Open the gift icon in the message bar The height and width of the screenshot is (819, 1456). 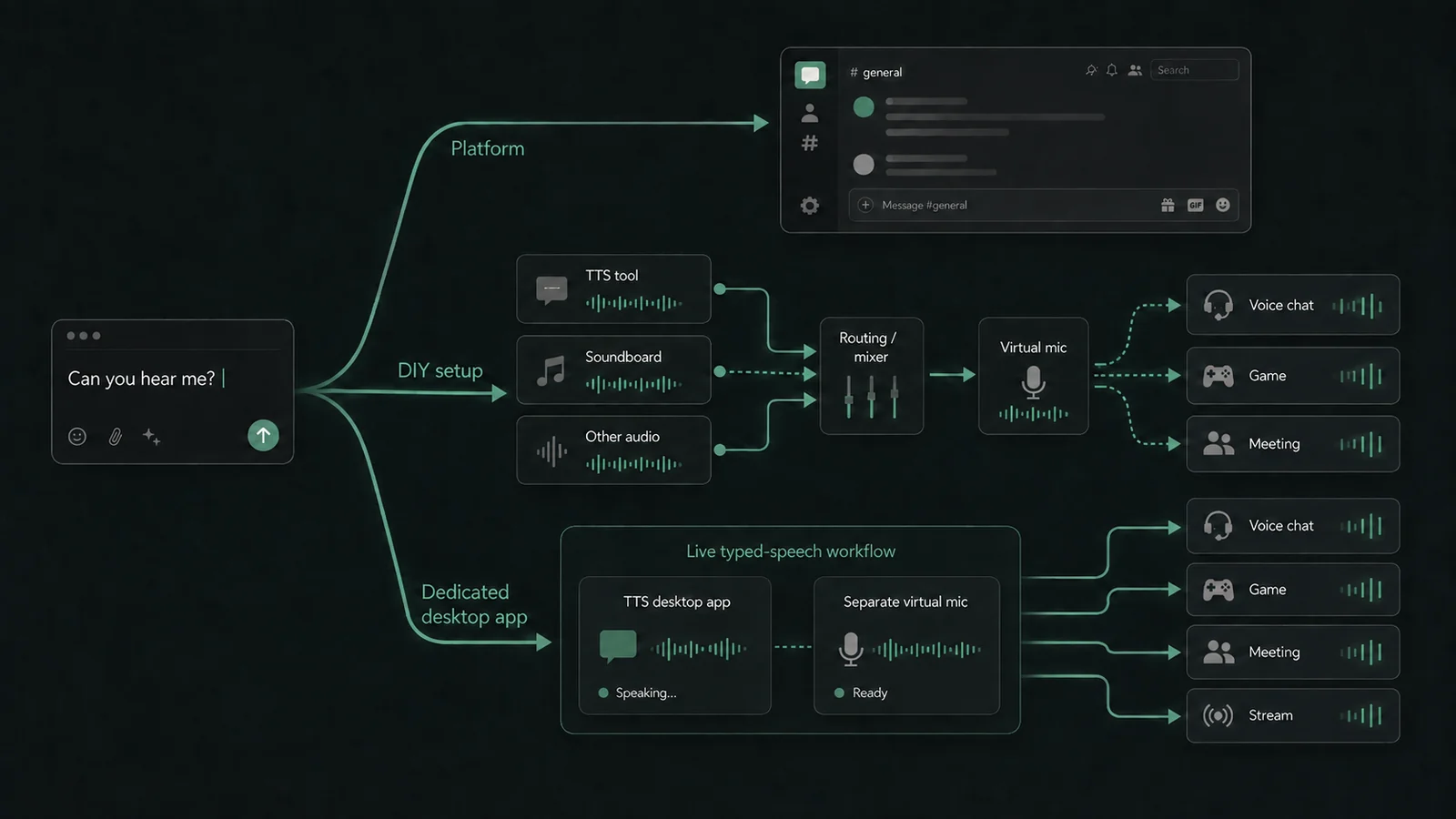click(x=1168, y=205)
